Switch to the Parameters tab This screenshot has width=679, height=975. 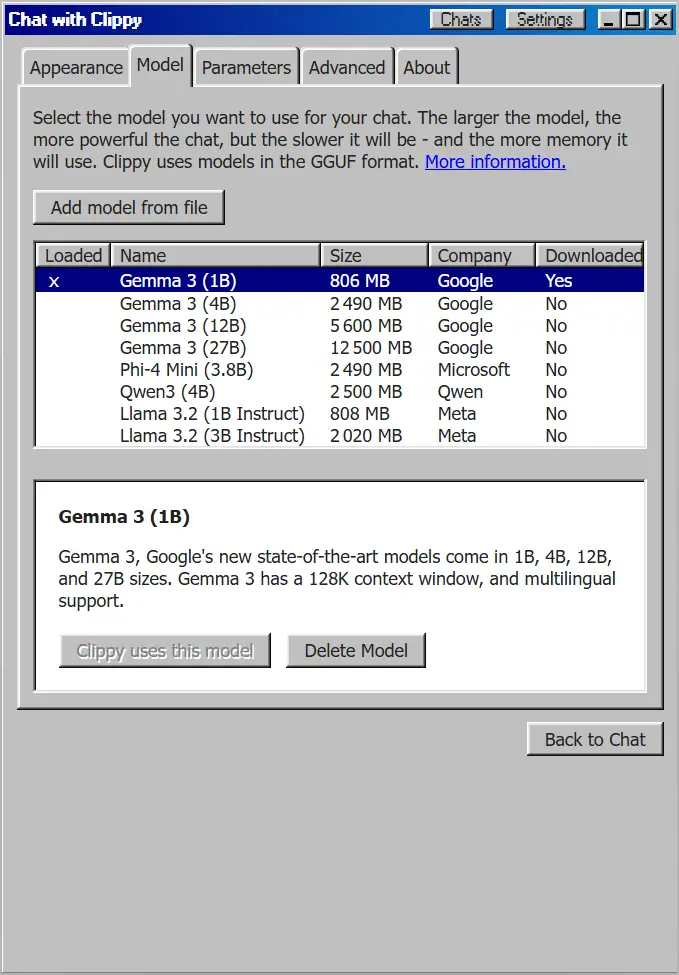coord(246,67)
